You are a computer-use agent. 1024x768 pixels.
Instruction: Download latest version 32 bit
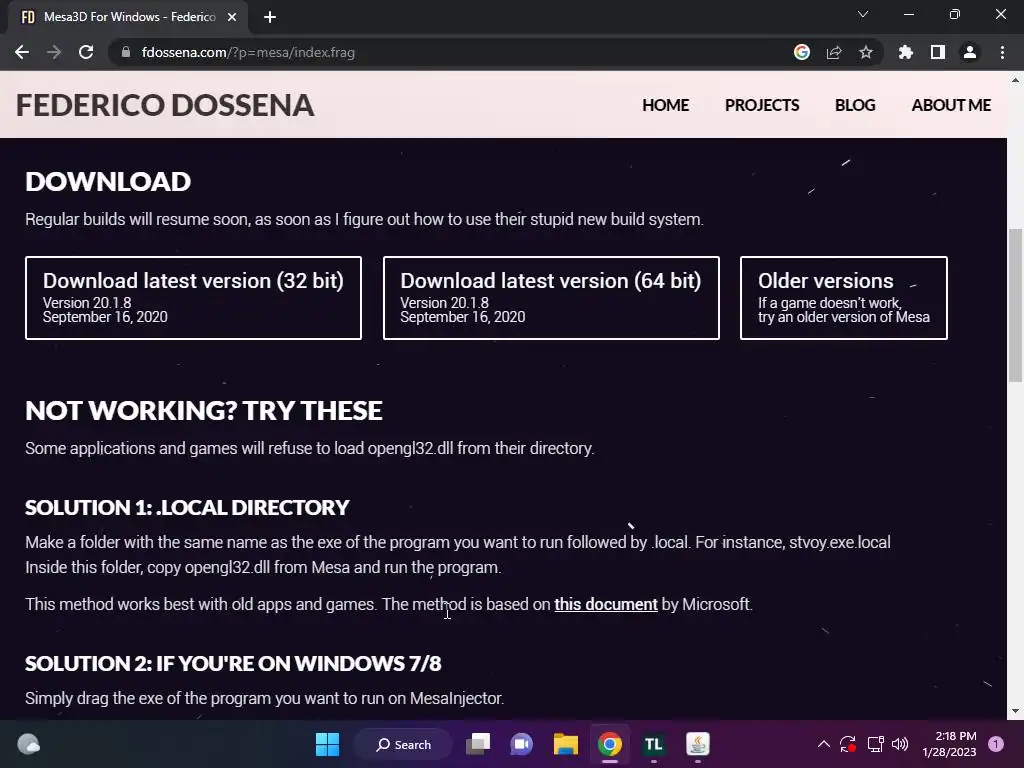(193, 298)
